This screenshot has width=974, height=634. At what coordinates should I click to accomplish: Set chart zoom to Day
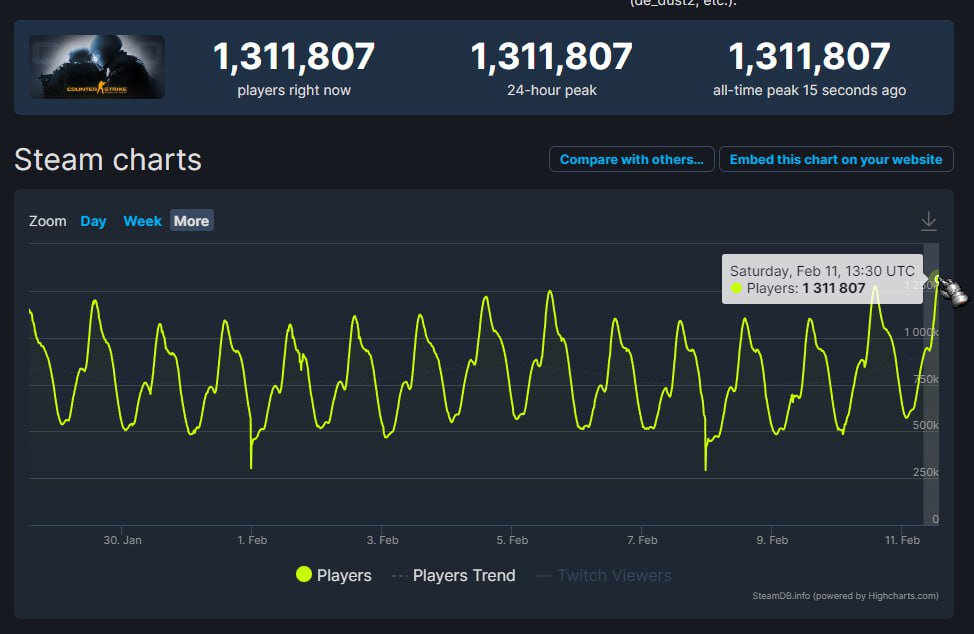(93, 221)
